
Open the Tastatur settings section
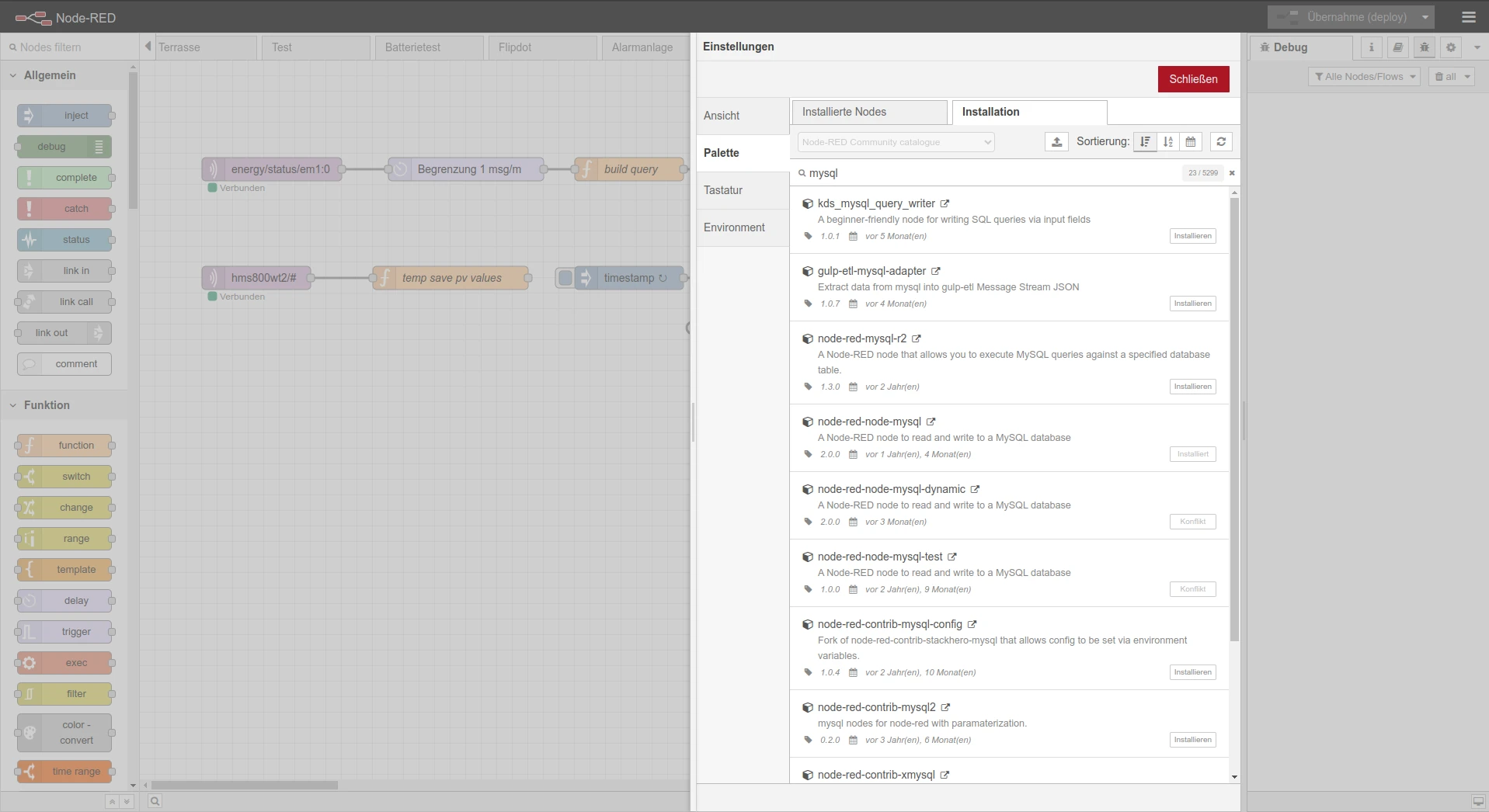click(743, 190)
